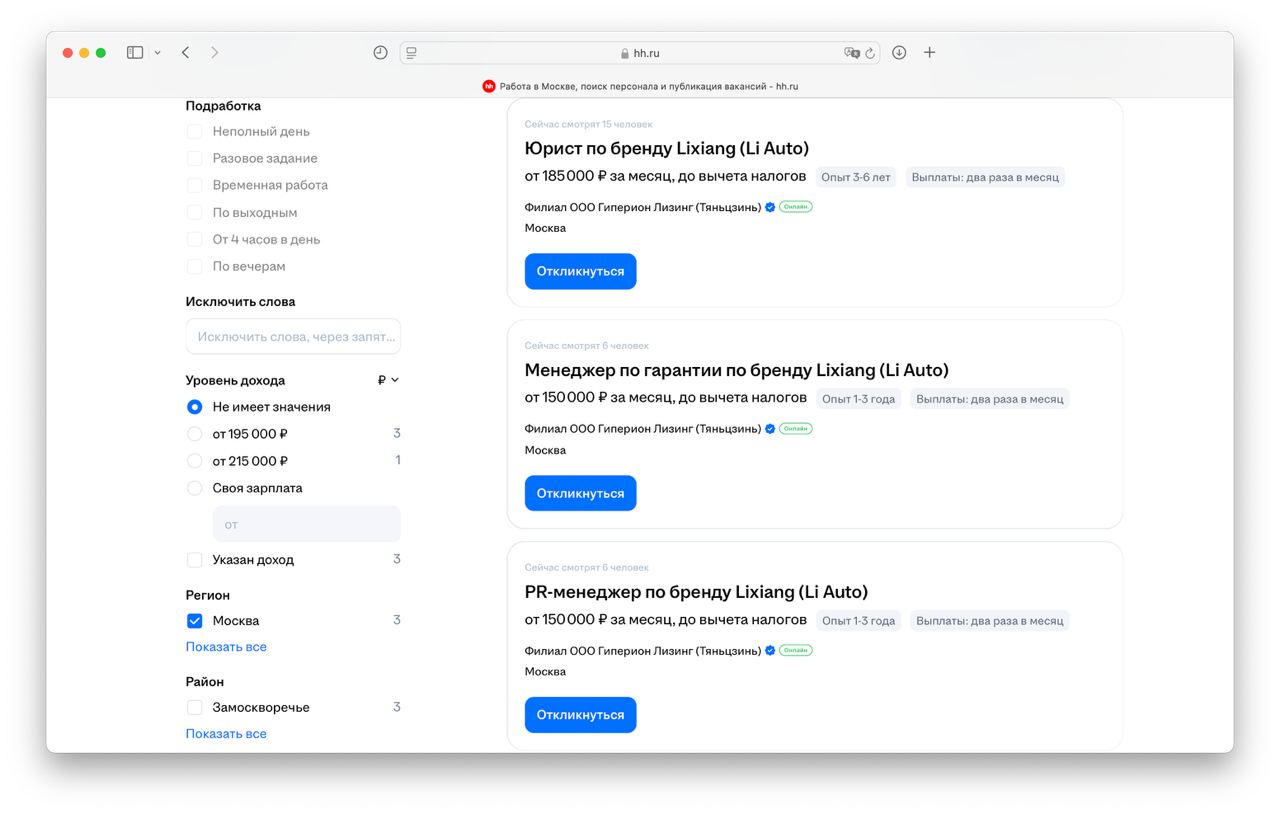Image resolution: width=1280 pixels, height=814 pixels.
Task: Apply via 'Откликнуться' for the PR-менеджер vacancy
Action: pos(580,715)
